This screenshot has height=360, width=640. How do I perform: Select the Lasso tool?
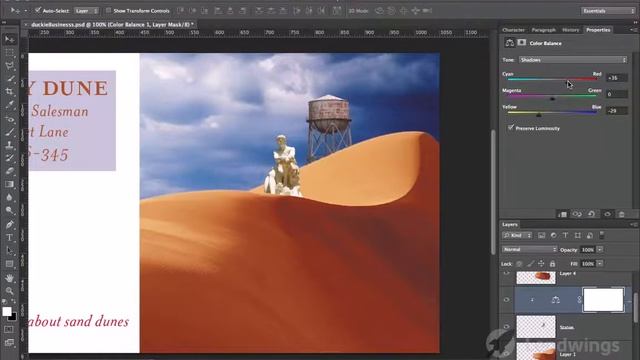pyautogui.click(x=9, y=66)
